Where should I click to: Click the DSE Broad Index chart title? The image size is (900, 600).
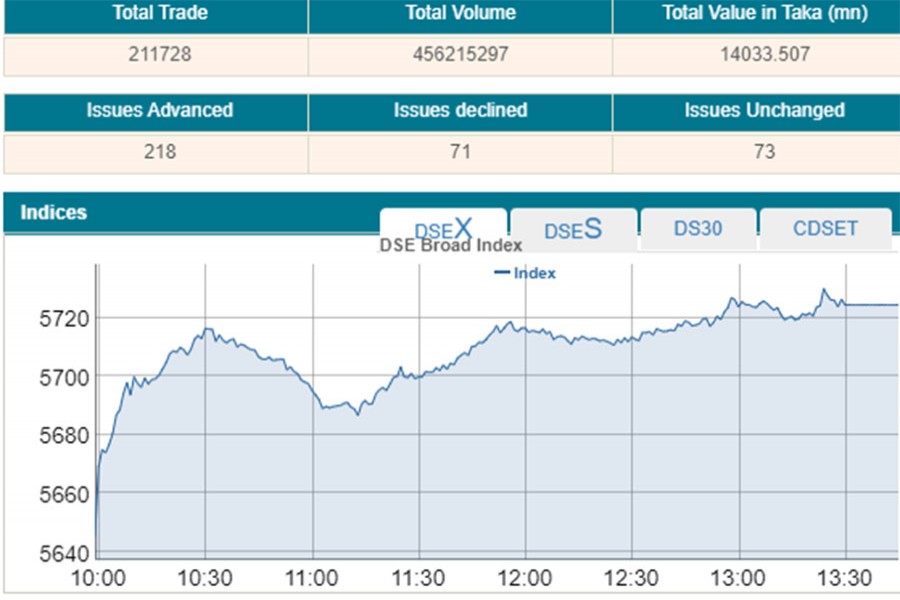(x=450, y=246)
